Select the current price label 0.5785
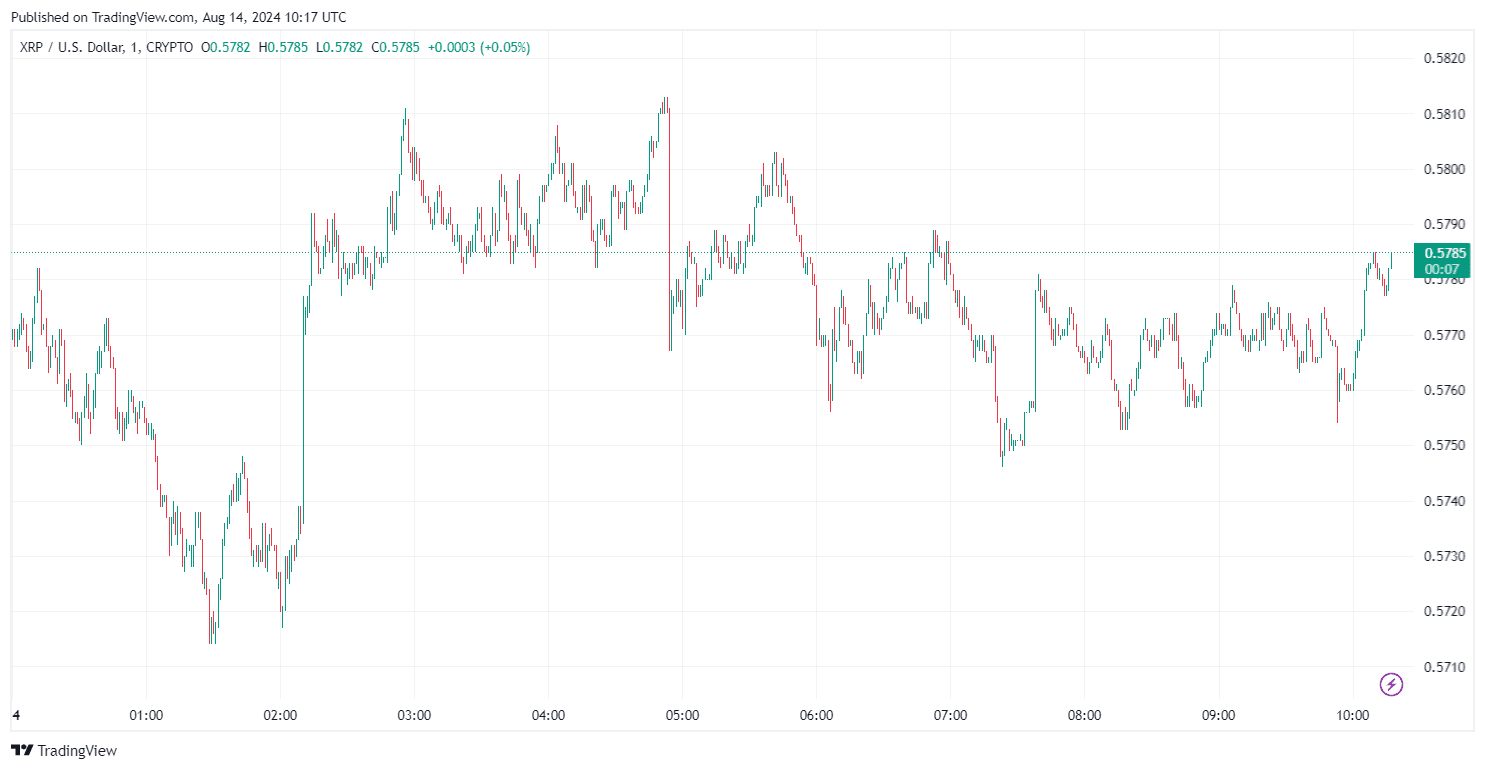Screen dimensions: 1485x770 [1445, 253]
